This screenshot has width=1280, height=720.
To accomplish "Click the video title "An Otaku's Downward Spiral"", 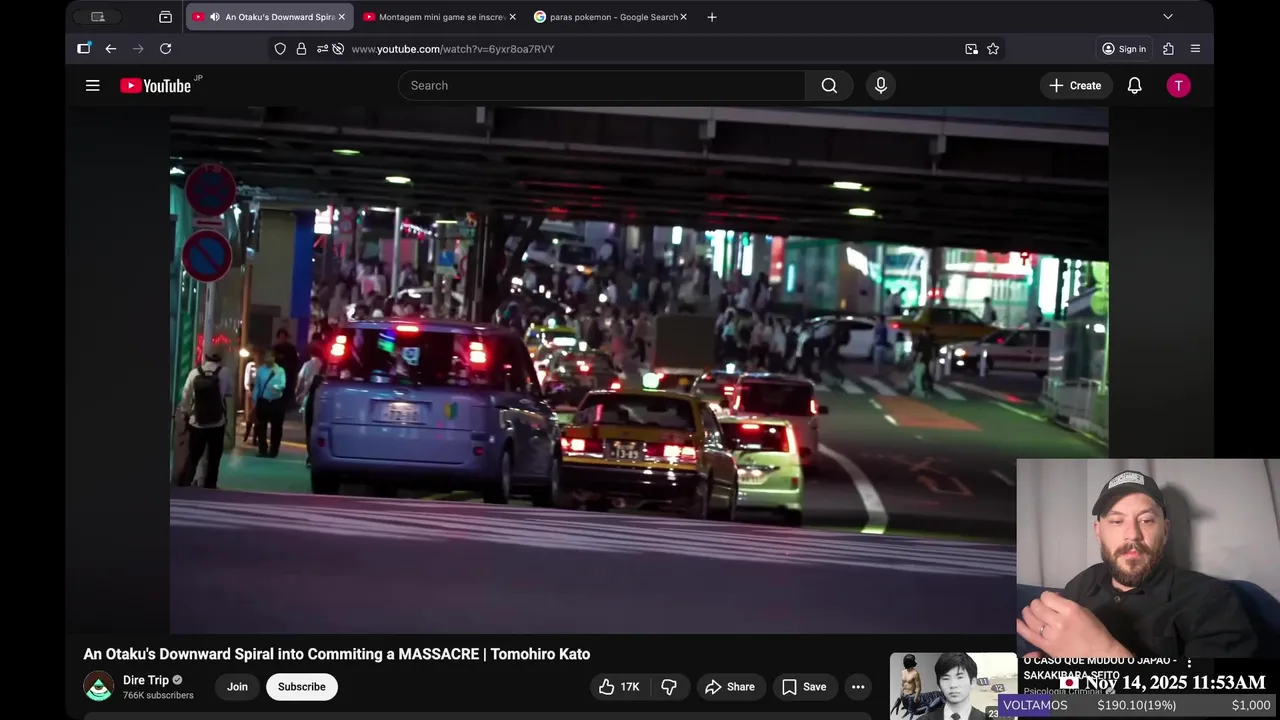I will click(336, 654).
